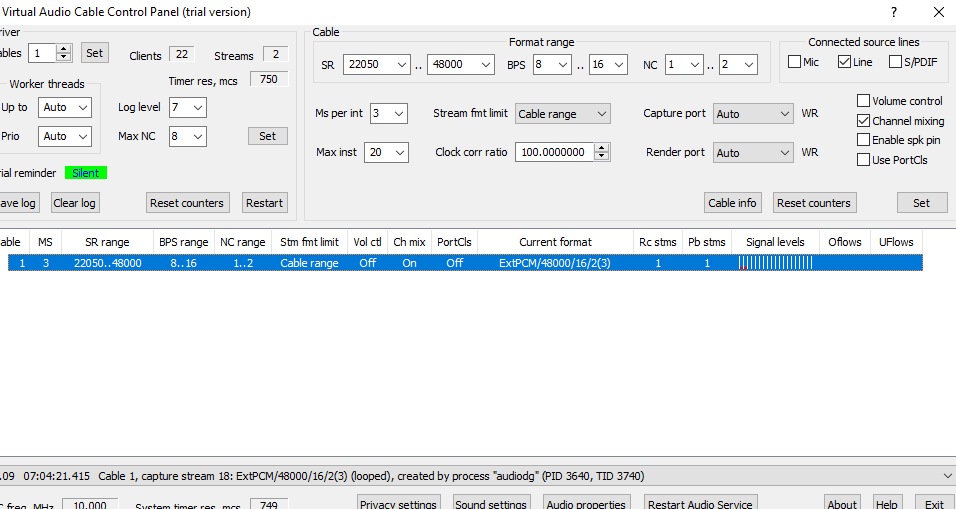Open the worker threads Prio dropdown
Viewport: 956px width, 509px height.
pyautogui.click(x=65, y=136)
